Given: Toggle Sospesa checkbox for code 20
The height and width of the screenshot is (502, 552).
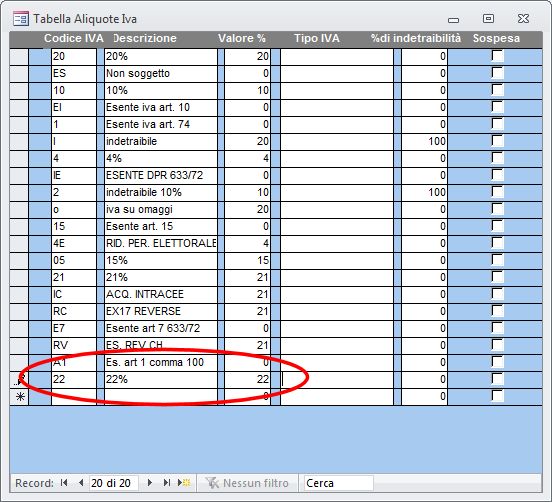Looking at the screenshot, I should pos(497,56).
